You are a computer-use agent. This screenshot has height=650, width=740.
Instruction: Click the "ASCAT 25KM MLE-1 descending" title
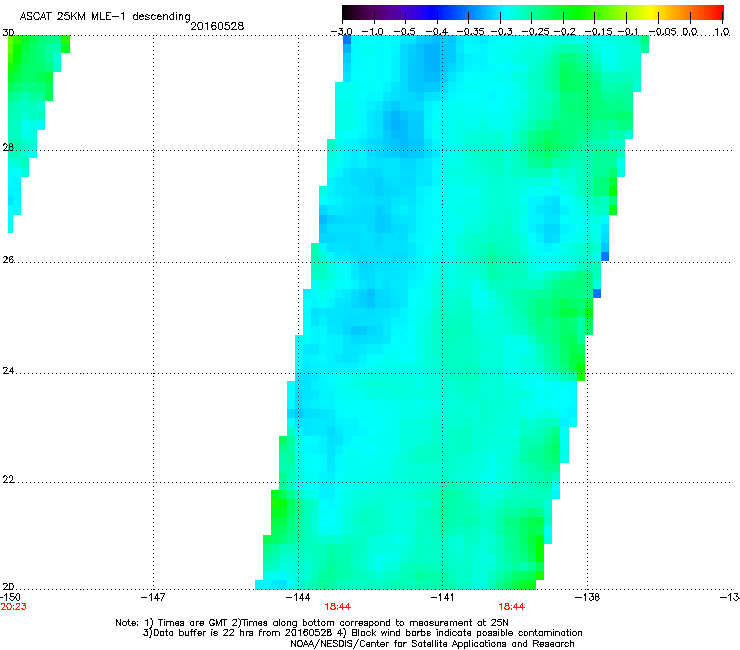[105, 17]
